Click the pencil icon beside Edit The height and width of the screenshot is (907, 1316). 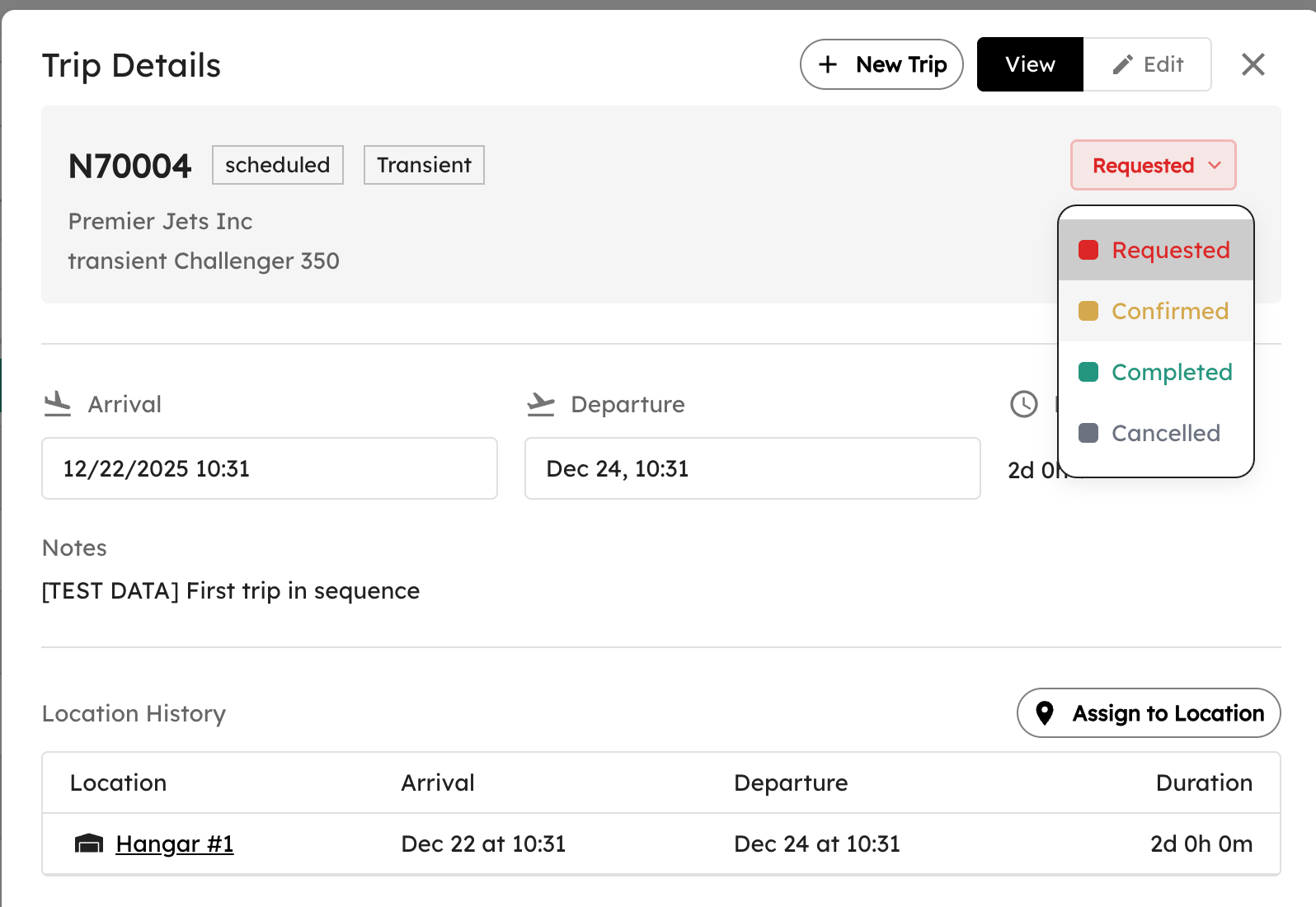(1122, 65)
